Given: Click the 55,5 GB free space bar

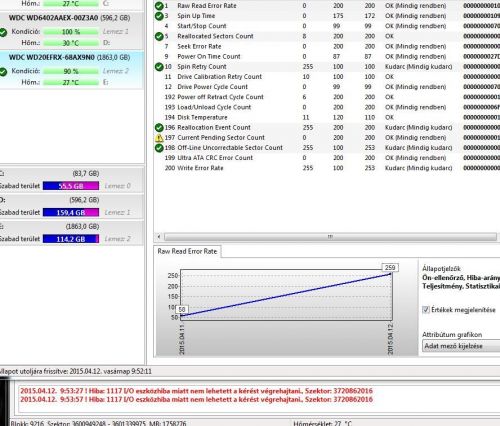Looking at the screenshot, I should (x=71, y=186).
